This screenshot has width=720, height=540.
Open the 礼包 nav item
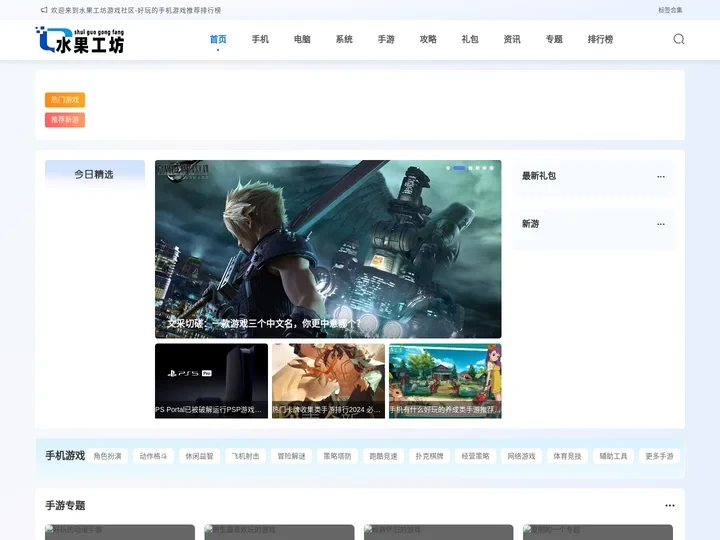pos(470,39)
